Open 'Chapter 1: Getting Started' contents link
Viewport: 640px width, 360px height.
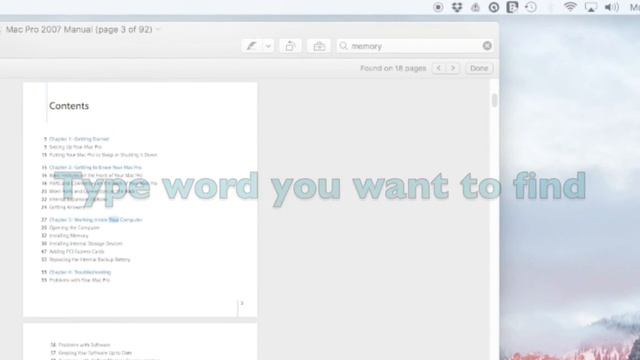(x=79, y=139)
